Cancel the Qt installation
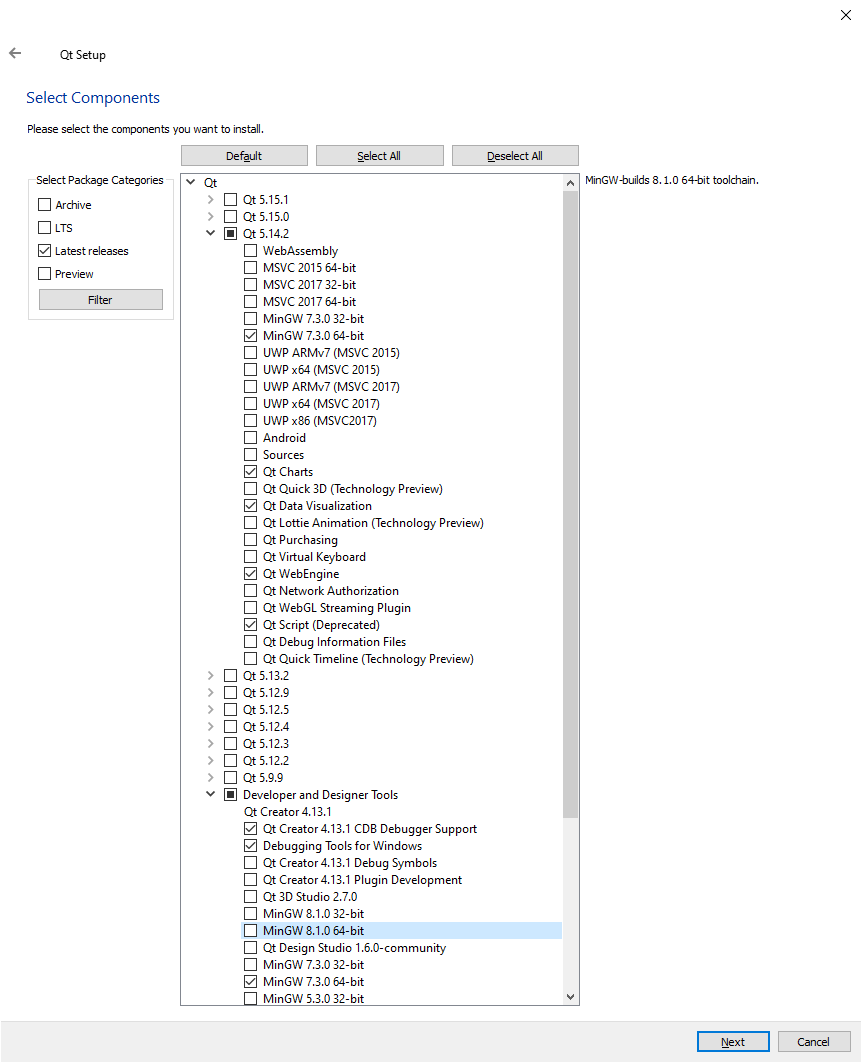 (813, 1042)
